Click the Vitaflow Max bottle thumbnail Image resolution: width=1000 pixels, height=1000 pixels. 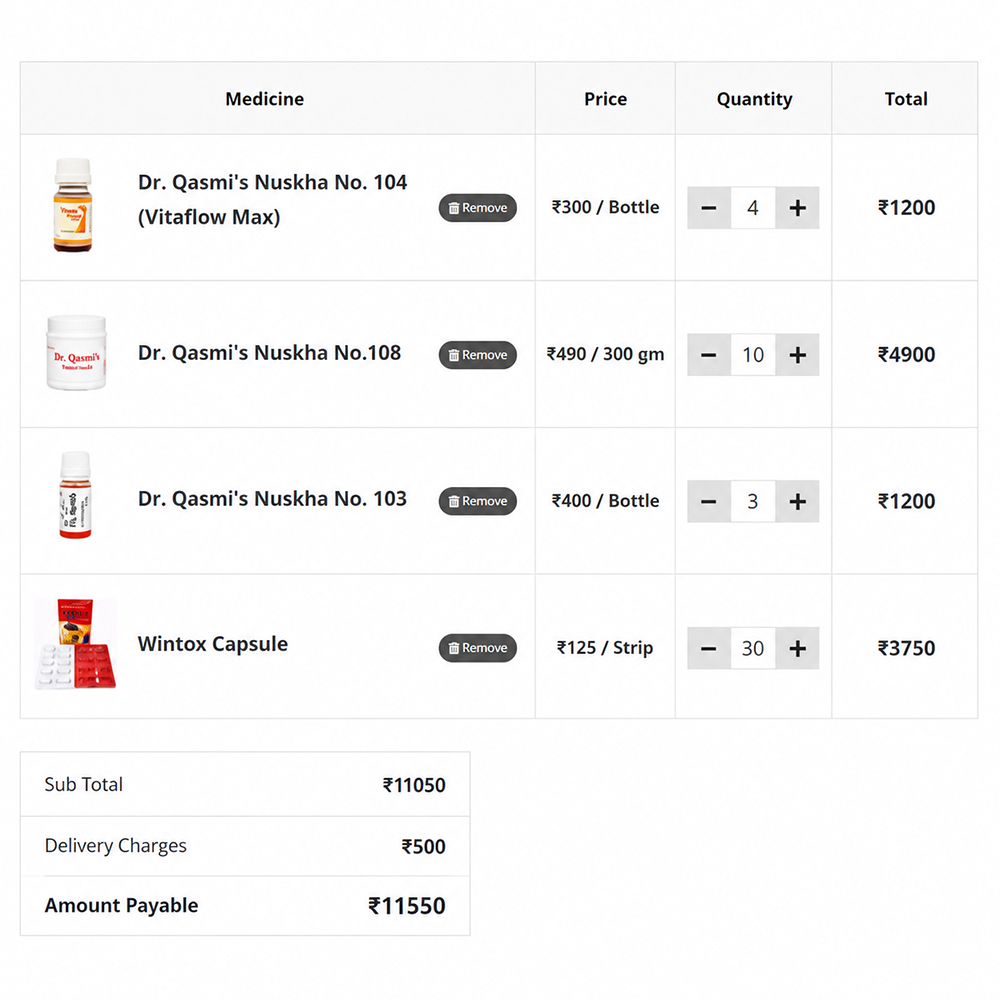point(73,205)
